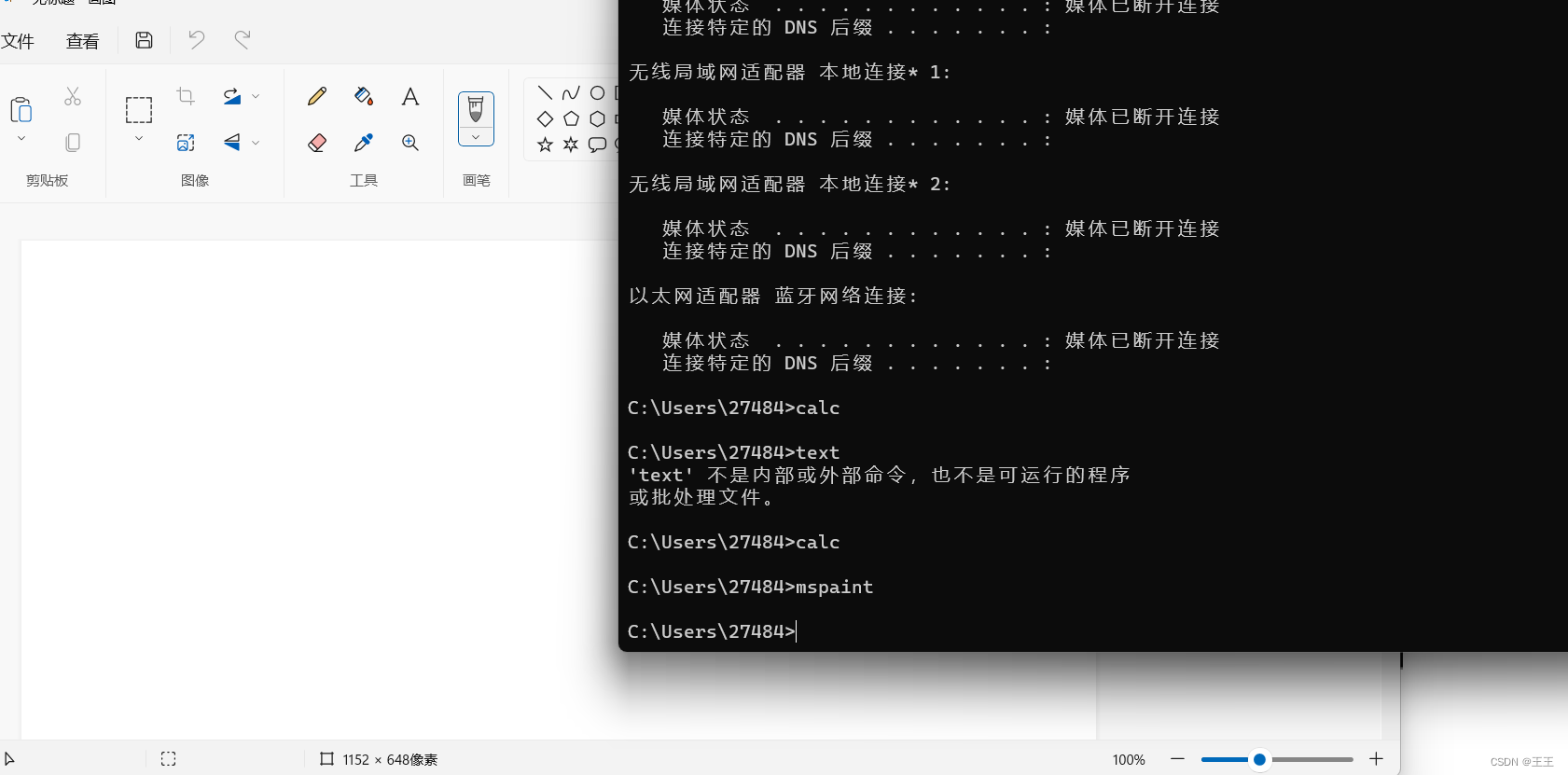Select the Eraser tool

coord(317,143)
